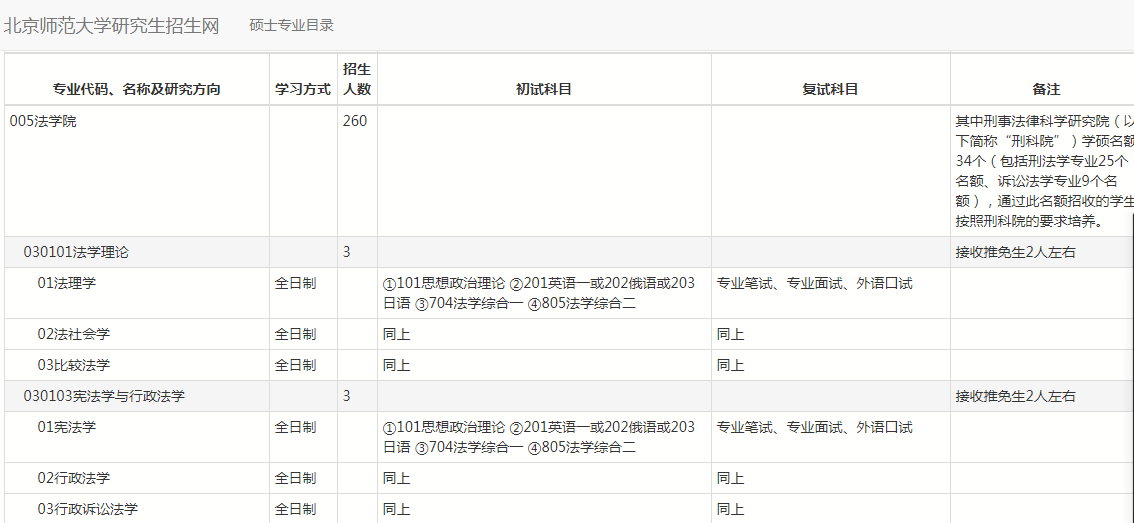The image size is (1134, 523).
Task: Click the 260 enrollment count for 法学院
Action: click(x=355, y=121)
